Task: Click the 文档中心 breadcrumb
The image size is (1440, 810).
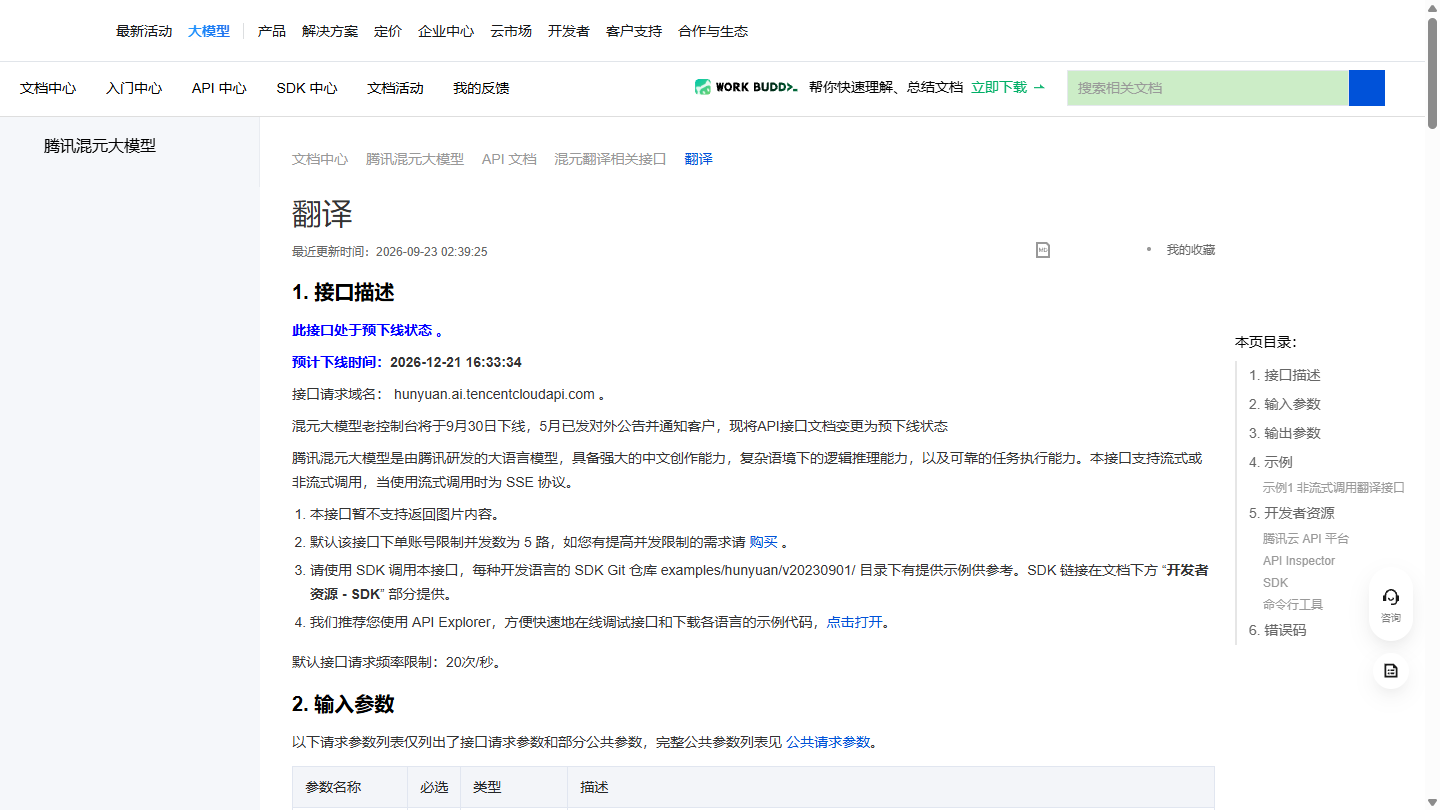Action: click(320, 159)
